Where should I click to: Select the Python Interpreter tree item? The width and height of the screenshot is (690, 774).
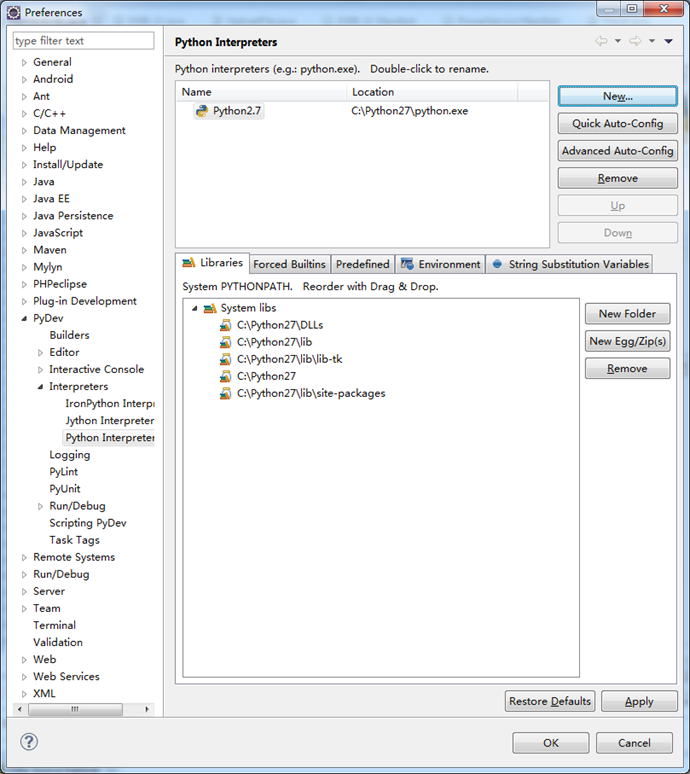pyautogui.click(x=110, y=438)
